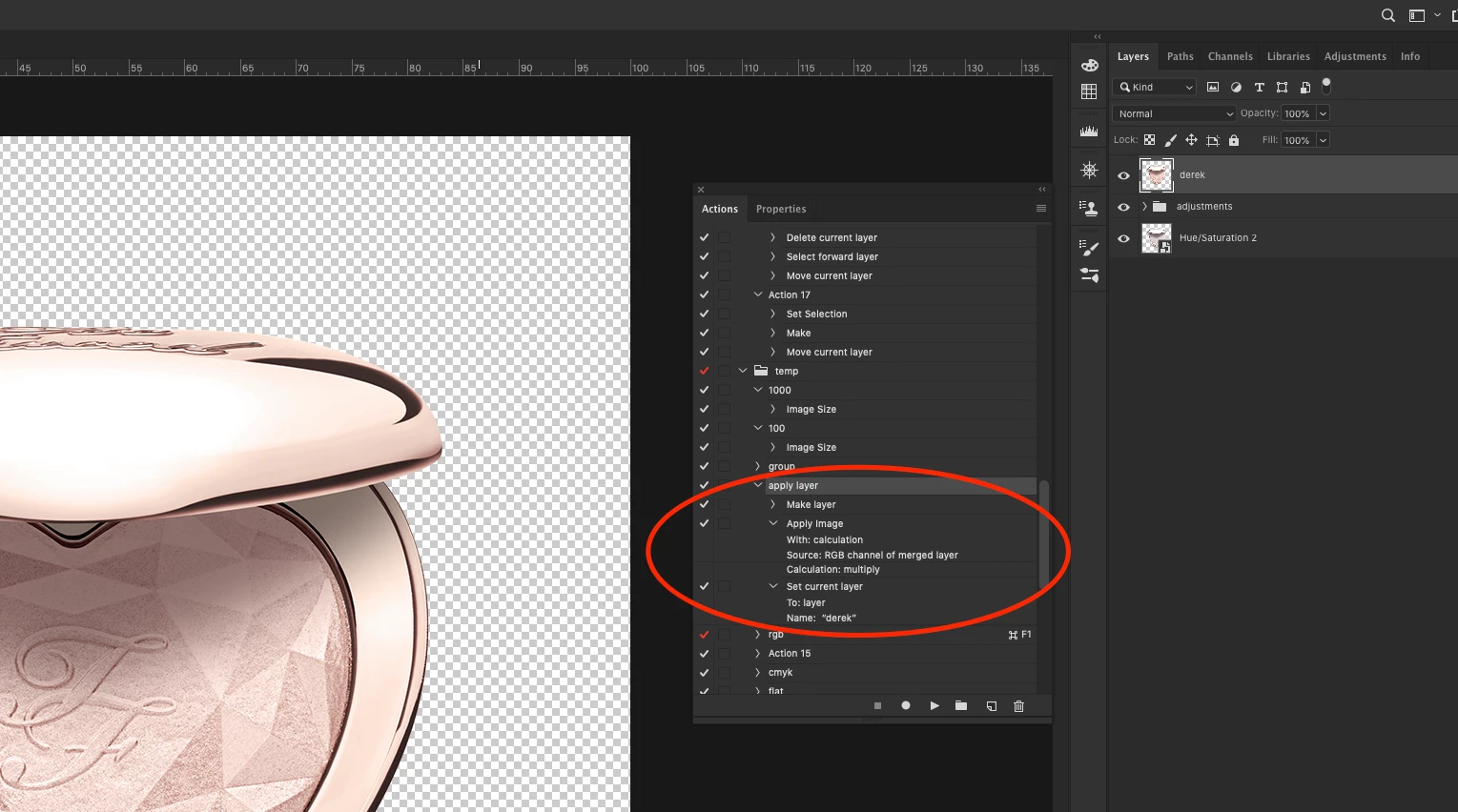Viewport: 1458px width, 812px height.
Task: Open the Navigator panel wheel icon
Action: [x=1089, y=171]
